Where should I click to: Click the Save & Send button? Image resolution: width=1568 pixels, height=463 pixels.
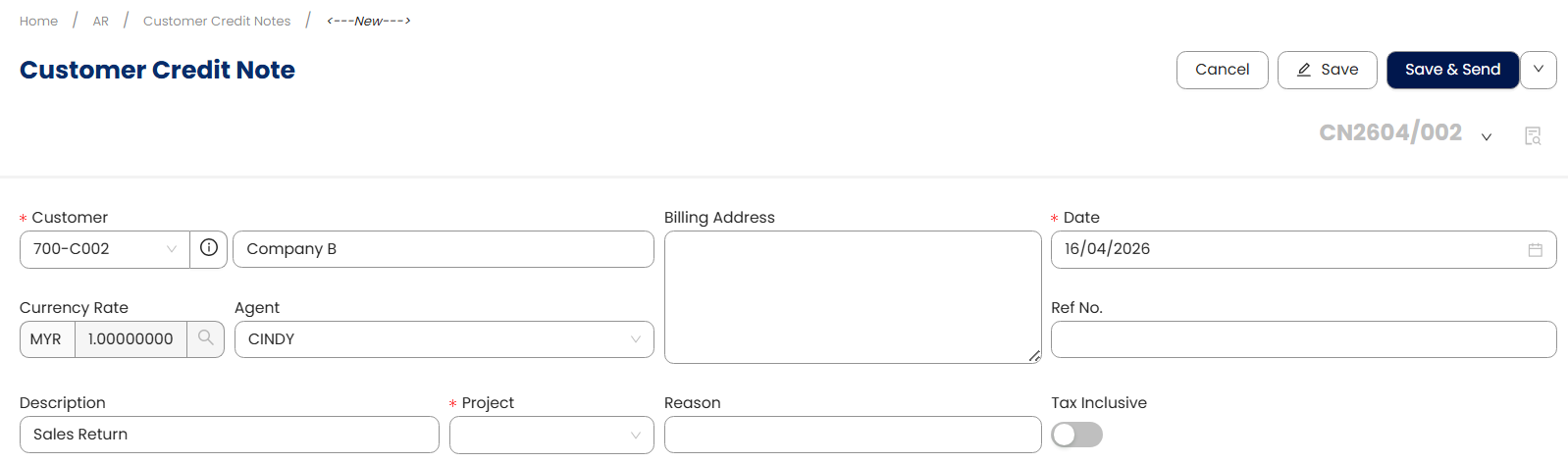click(1452, 70)
